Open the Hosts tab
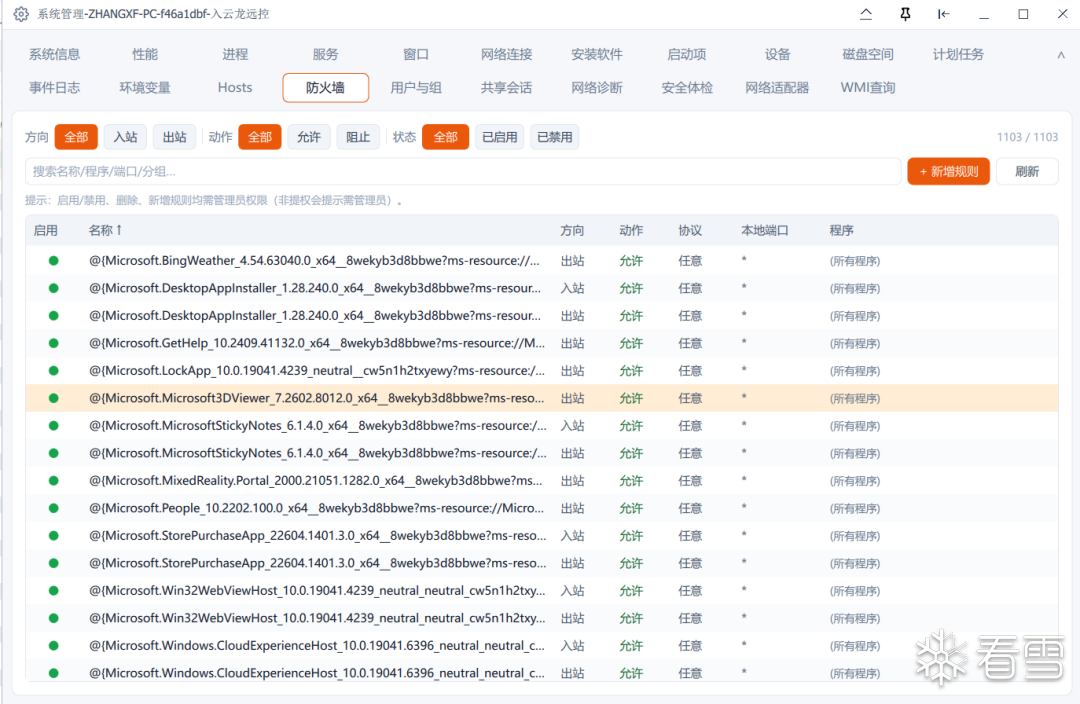Viewport: 1080px width, 704px height. coord(235,87)
